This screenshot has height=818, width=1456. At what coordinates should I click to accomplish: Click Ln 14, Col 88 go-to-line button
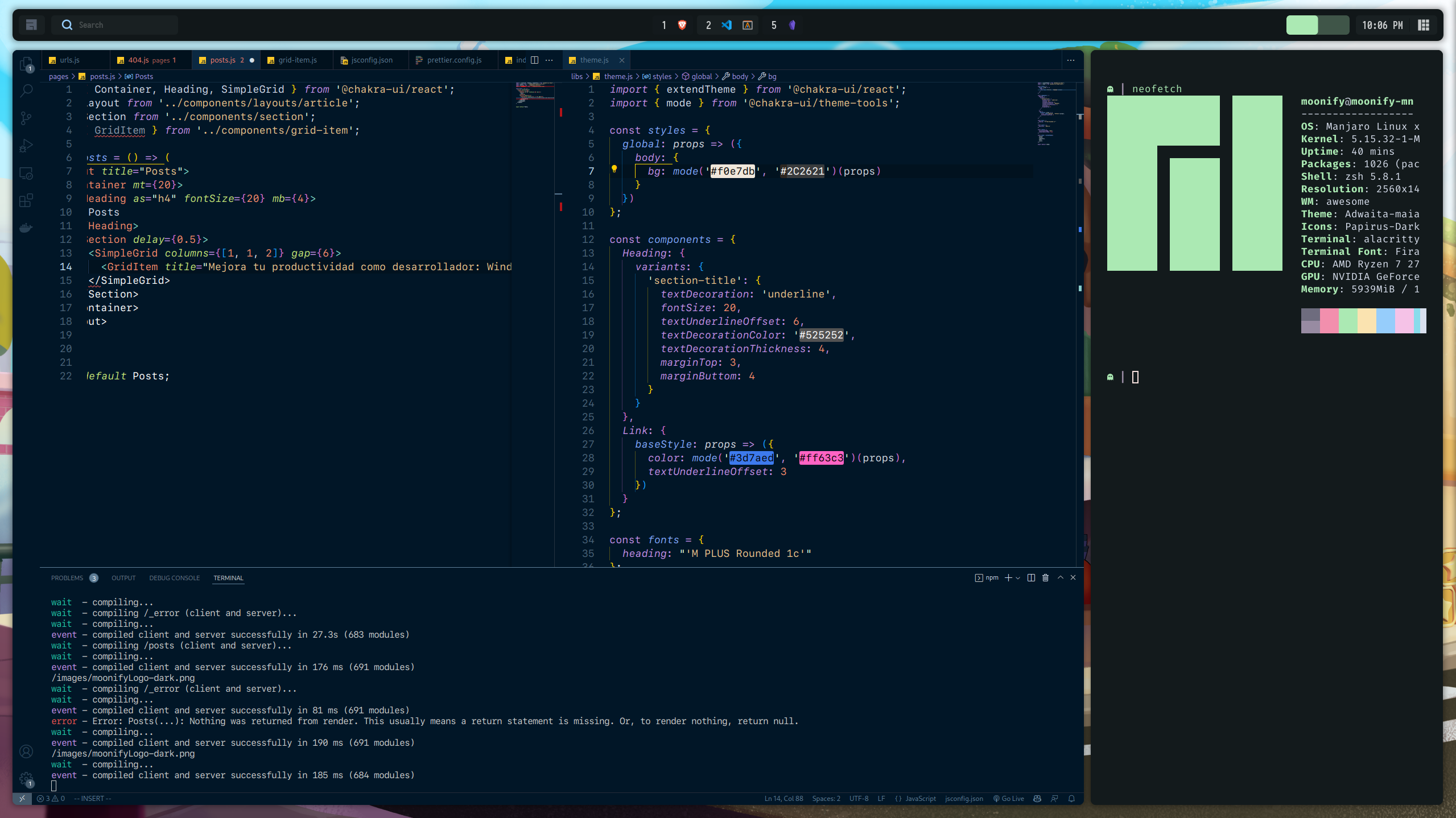click(783, 799)
